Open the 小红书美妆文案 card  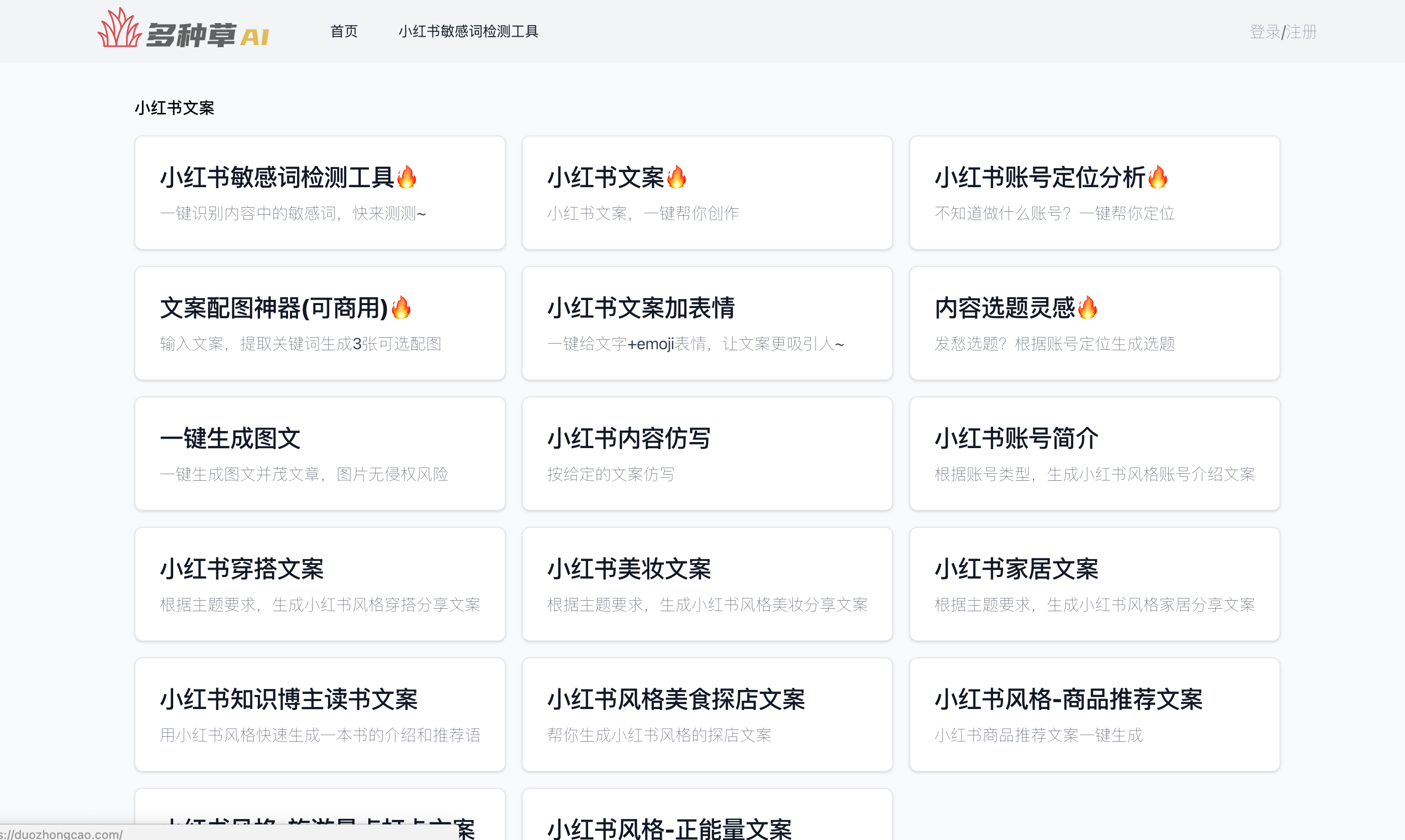point(708,584)
